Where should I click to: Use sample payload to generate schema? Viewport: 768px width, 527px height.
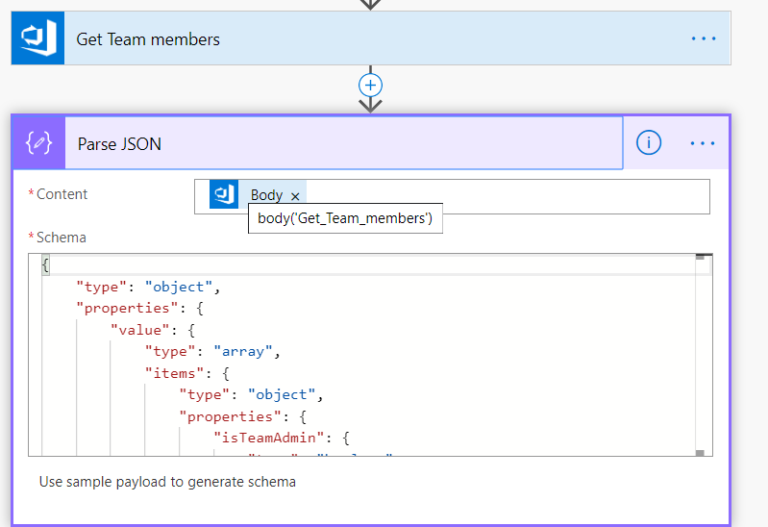pyautogui.click(x=167, y=482)
